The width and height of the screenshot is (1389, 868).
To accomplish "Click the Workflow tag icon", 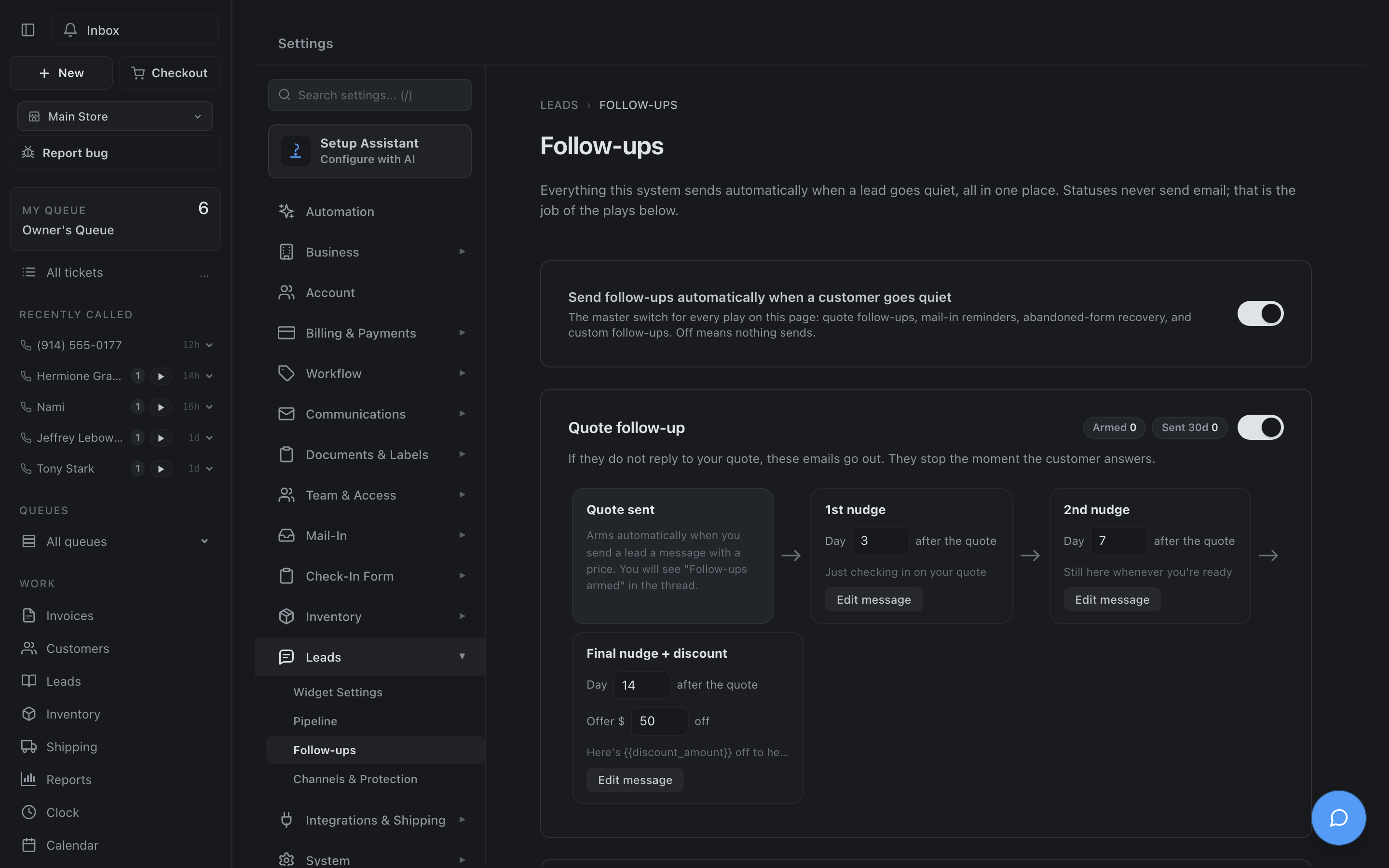I will tap(286, 373).
